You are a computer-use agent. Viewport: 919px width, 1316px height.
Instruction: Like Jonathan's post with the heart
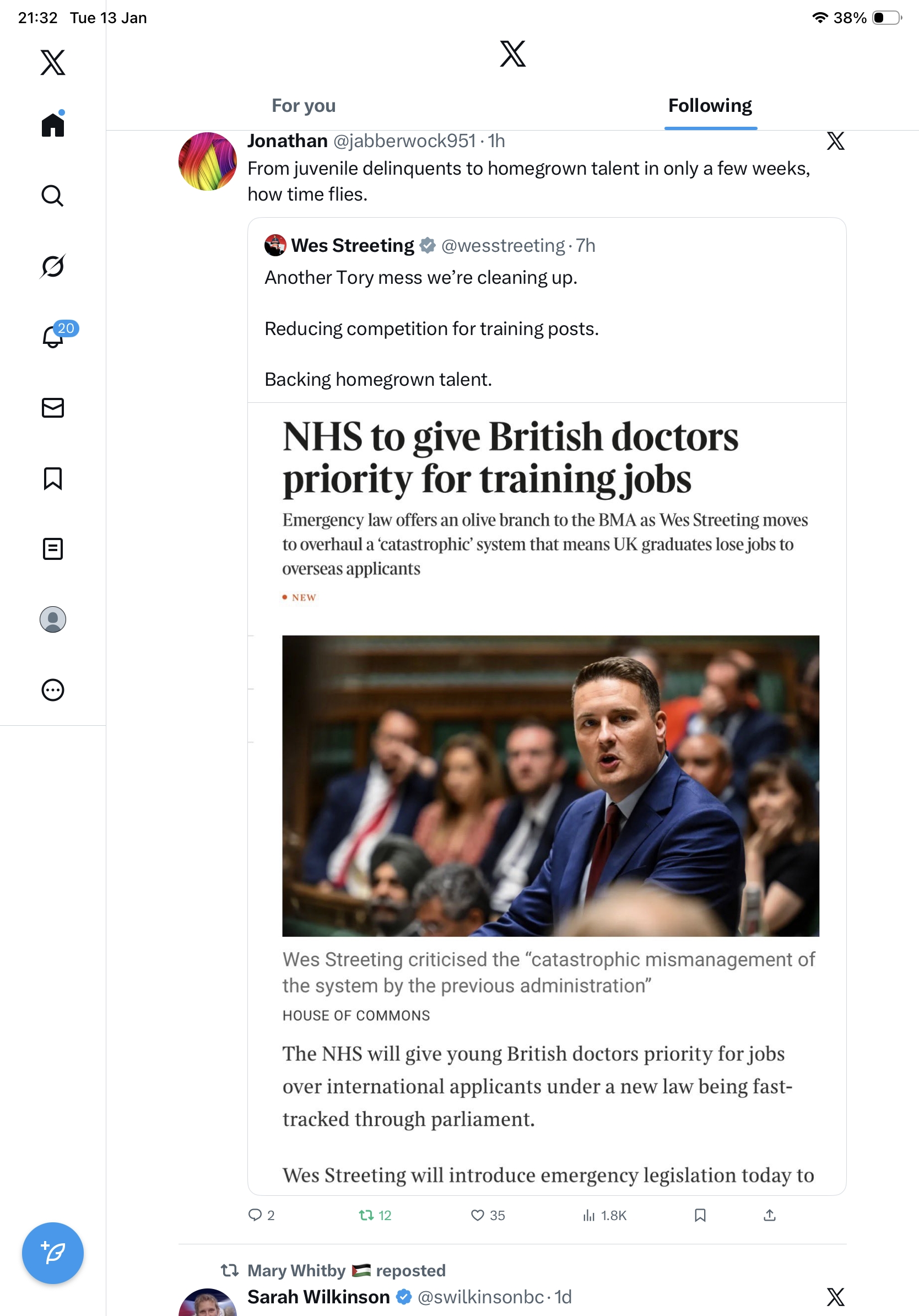(488, 1215)
